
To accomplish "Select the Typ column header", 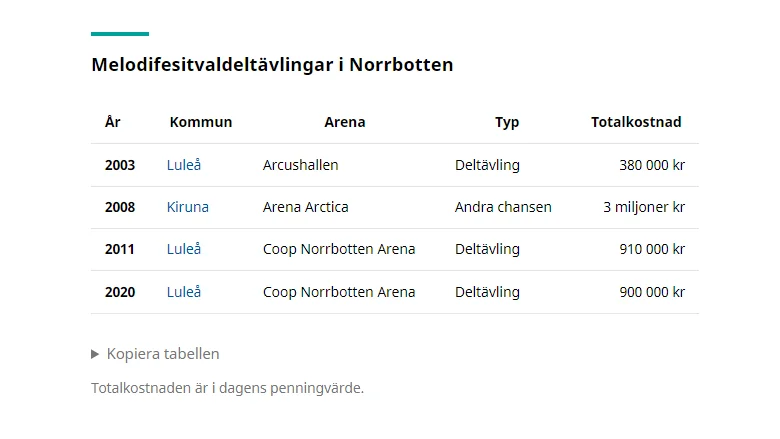I will (x=507, y=122).
